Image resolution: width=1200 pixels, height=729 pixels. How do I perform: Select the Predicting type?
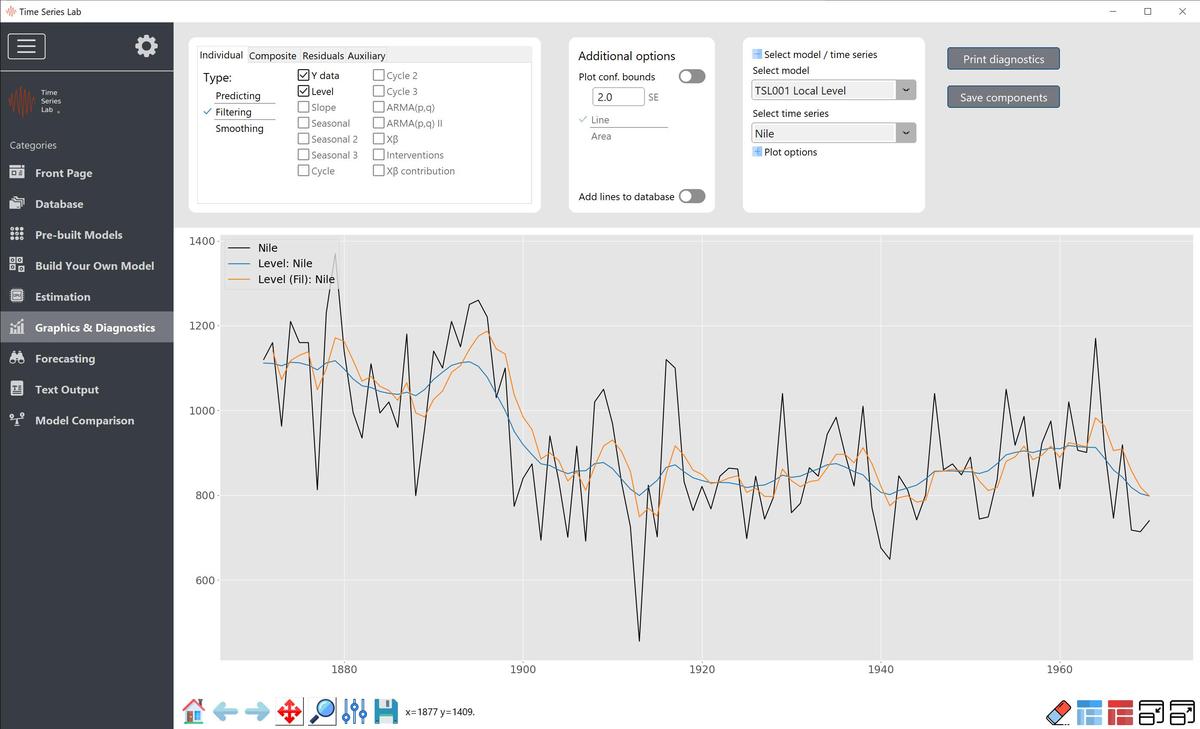pos(238,96)
